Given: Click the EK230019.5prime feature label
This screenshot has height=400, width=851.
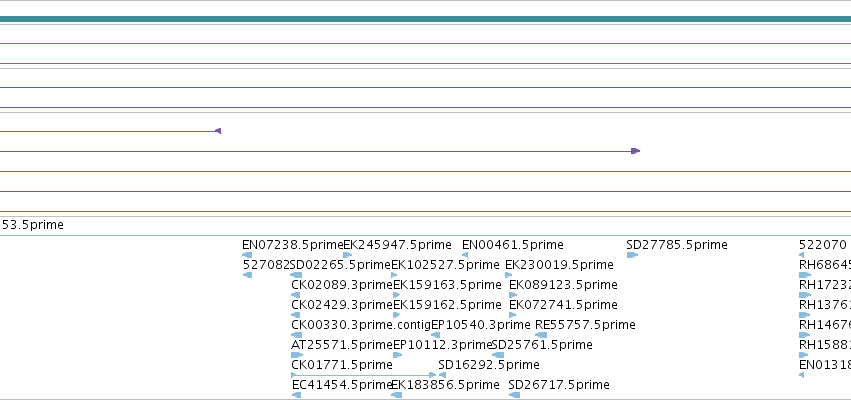Looking at the screenshot, I should click(560, 265).
